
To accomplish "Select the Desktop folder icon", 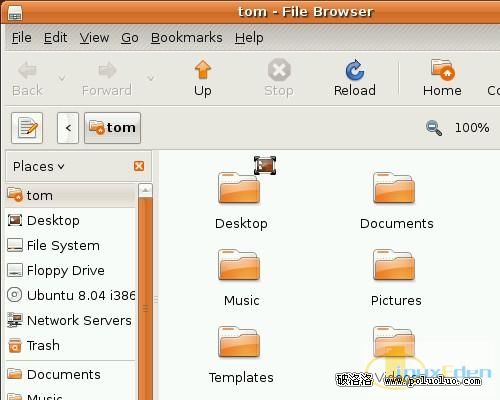I will pyautogui.click(x=239, y=188).
